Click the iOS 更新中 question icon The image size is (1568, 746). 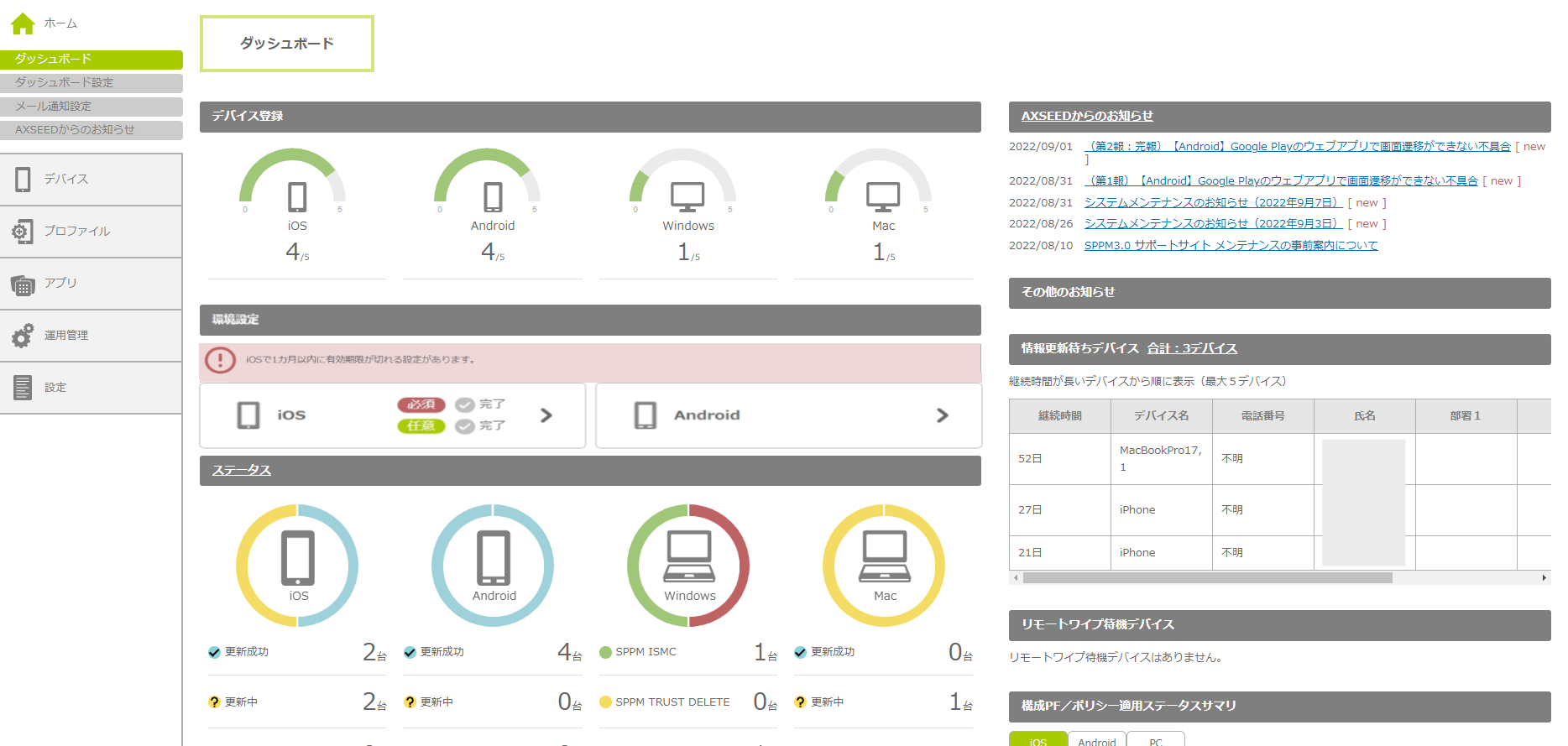(214, 702)
